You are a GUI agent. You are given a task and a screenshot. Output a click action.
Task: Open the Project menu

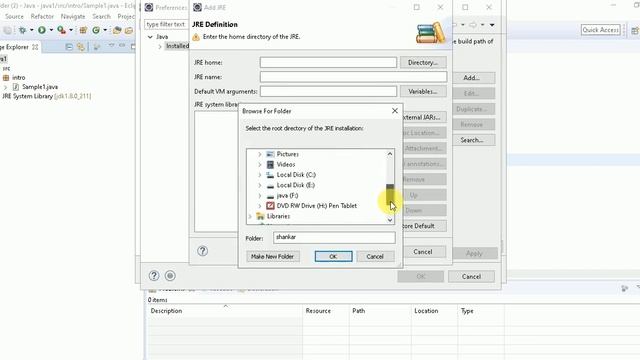point(126,16)
